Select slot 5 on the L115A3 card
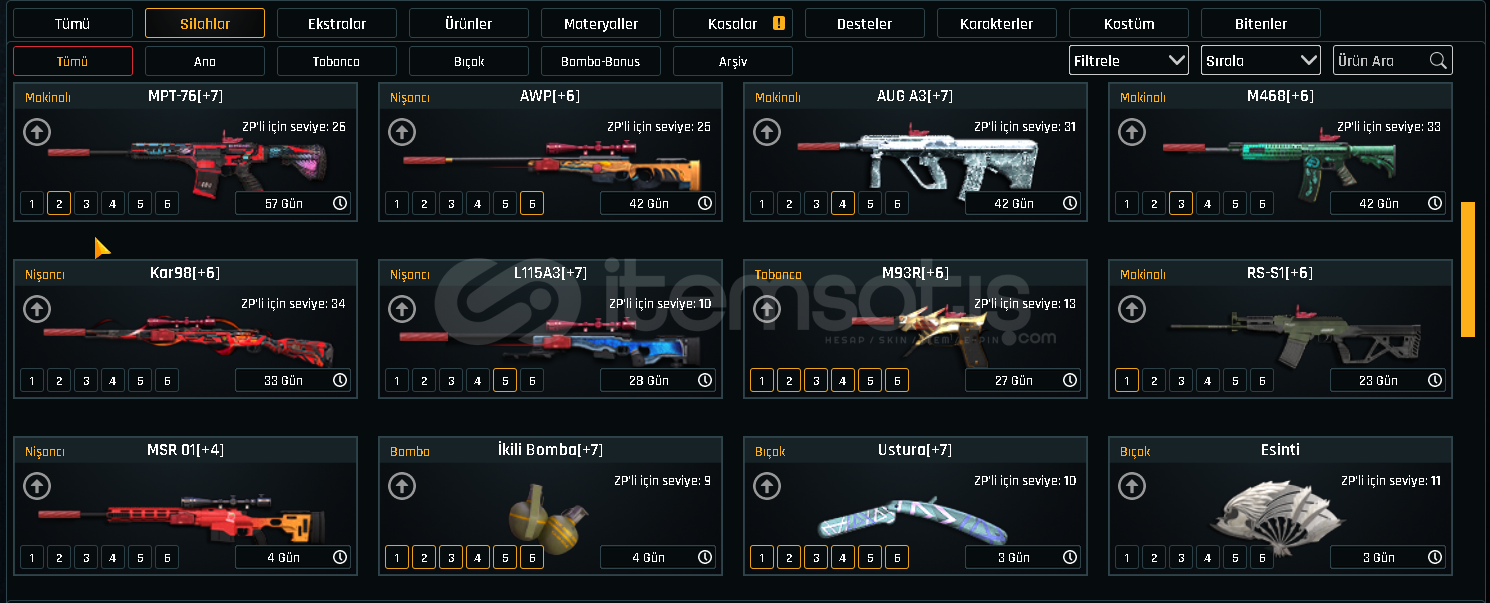The width and height of the screenshot is (1490, 603). [505, 381]
